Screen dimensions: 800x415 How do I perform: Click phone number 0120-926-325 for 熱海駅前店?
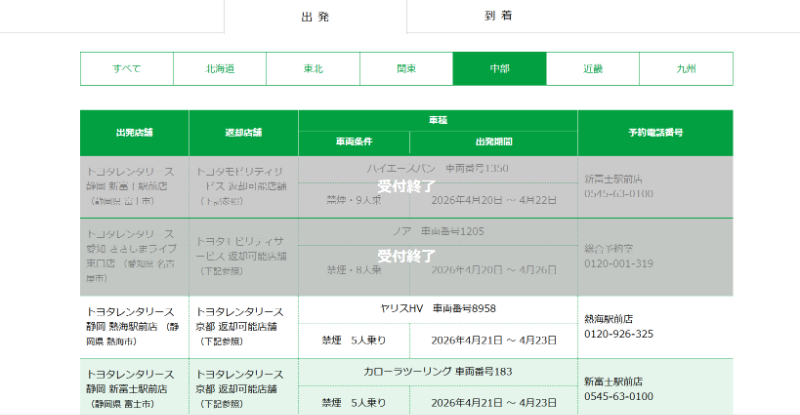pos(619,334)
